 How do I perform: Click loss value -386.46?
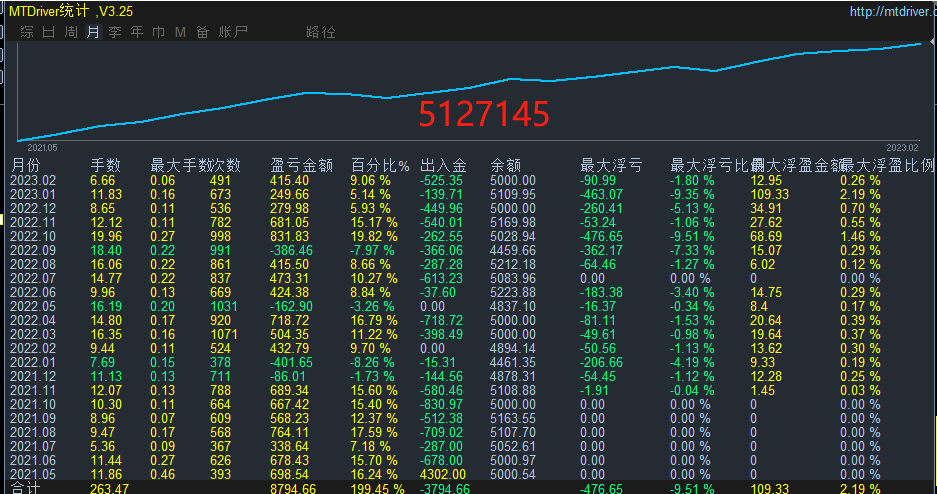pyautogui.click(x=292, y=250)
